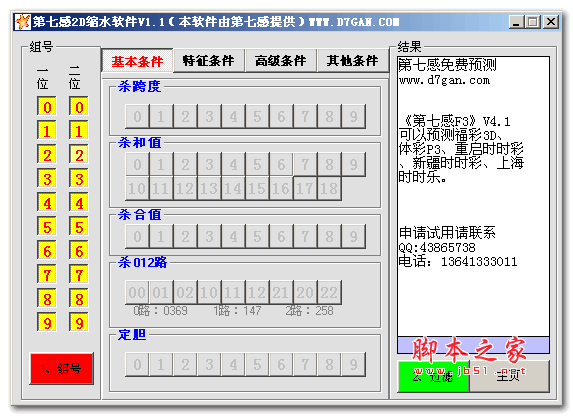This screenshot has width=573, height=417.
Task: Select 5 in 定胆 group
Action: point(257,364)
